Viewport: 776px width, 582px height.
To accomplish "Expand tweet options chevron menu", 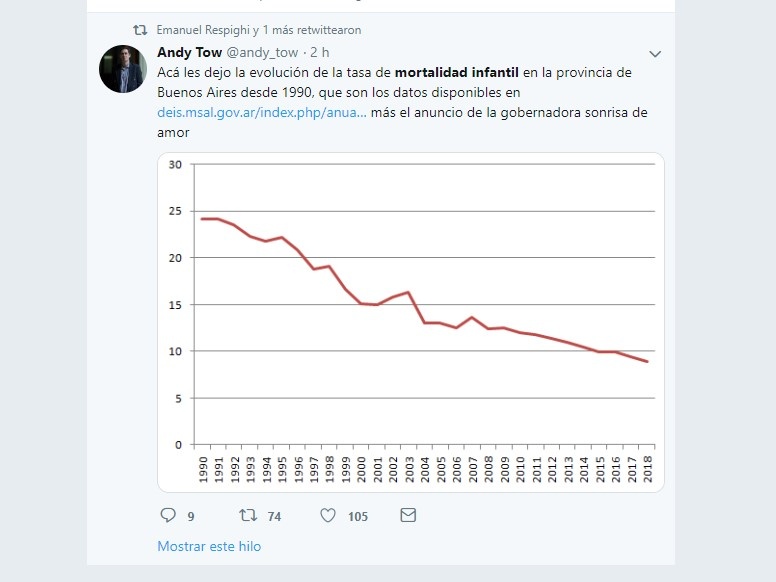I will (655, 54).
